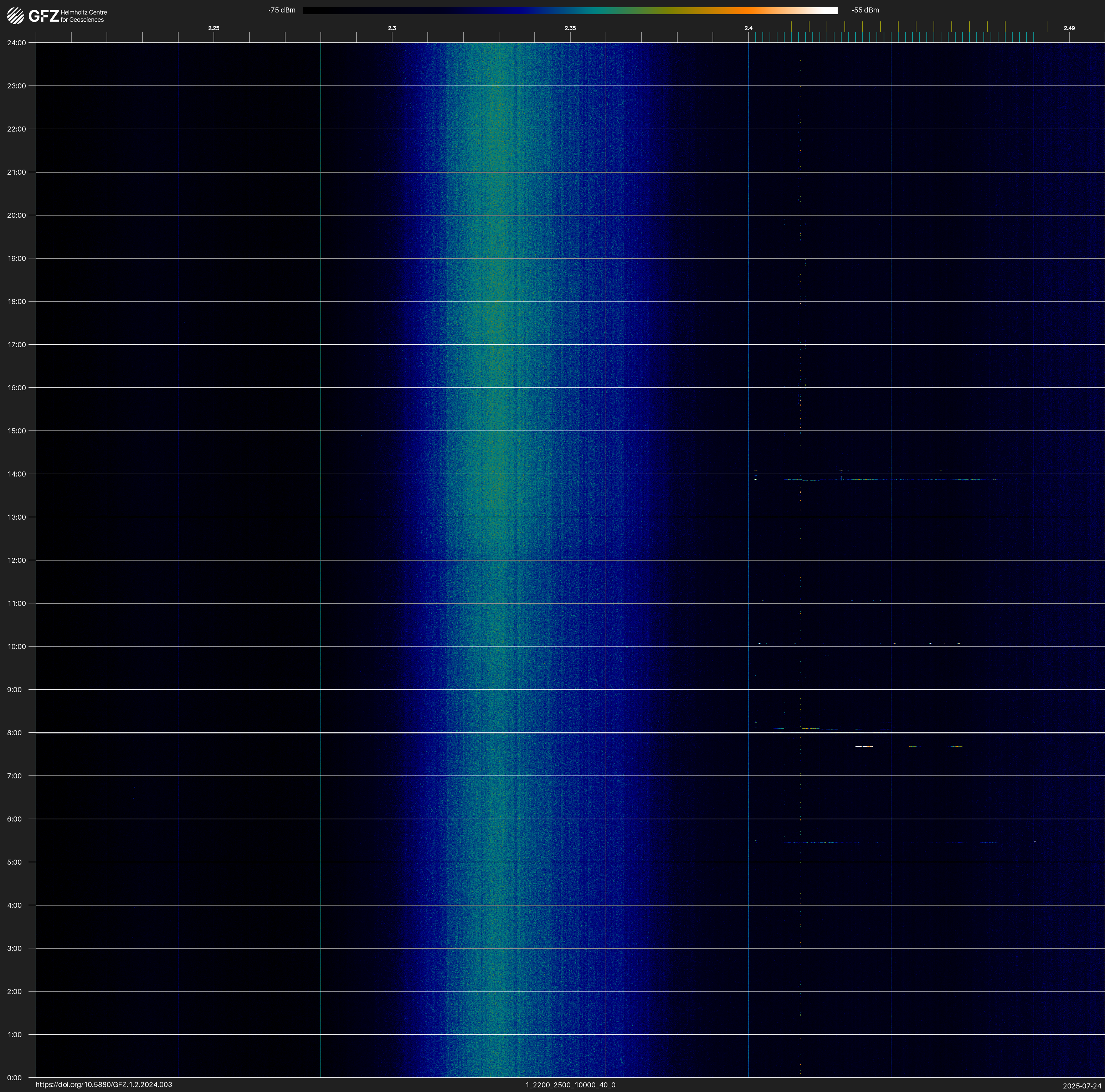Viewport: 1105px width, 1092px height.
Task: Select the 2.25 frequency axis label
Action: 213,28
